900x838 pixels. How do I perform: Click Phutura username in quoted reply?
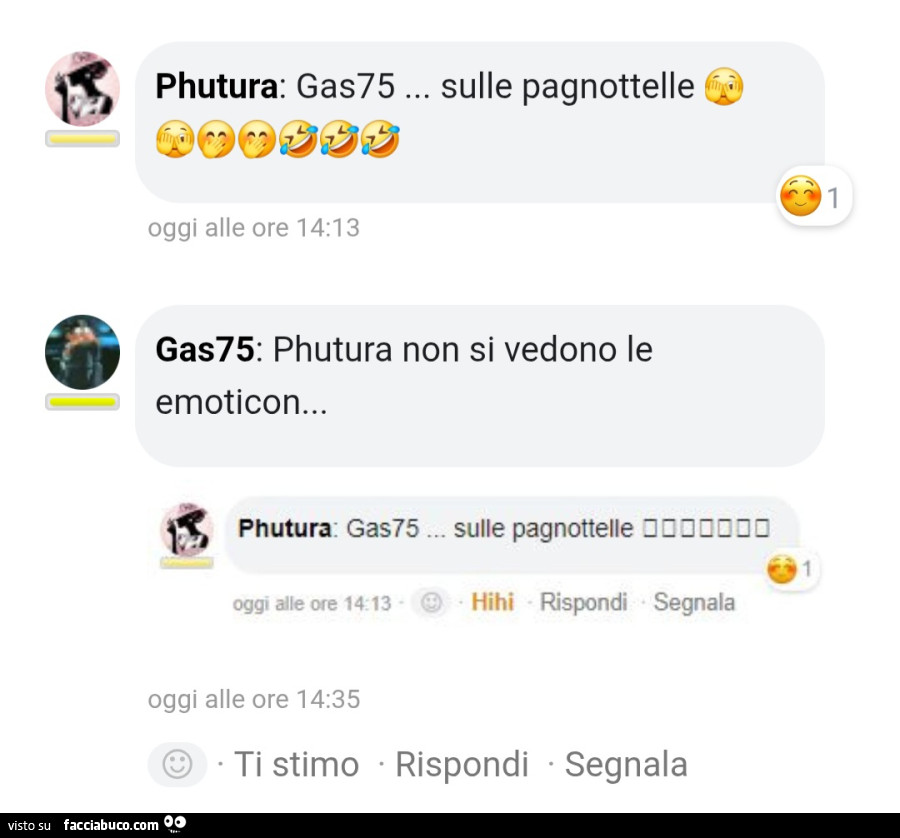point(285,528)
